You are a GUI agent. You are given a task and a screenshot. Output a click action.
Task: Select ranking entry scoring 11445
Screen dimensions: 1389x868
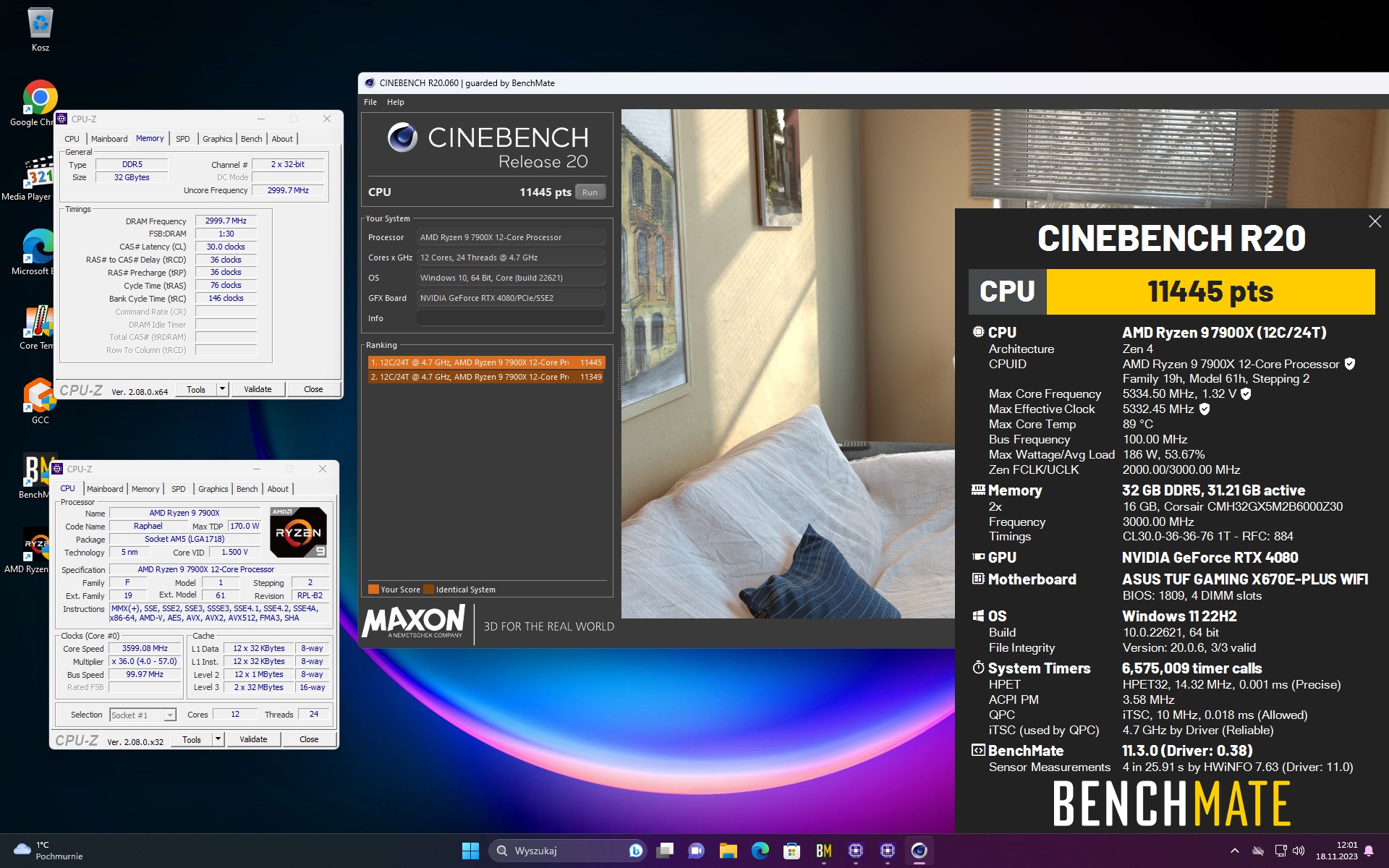point(486,362)
